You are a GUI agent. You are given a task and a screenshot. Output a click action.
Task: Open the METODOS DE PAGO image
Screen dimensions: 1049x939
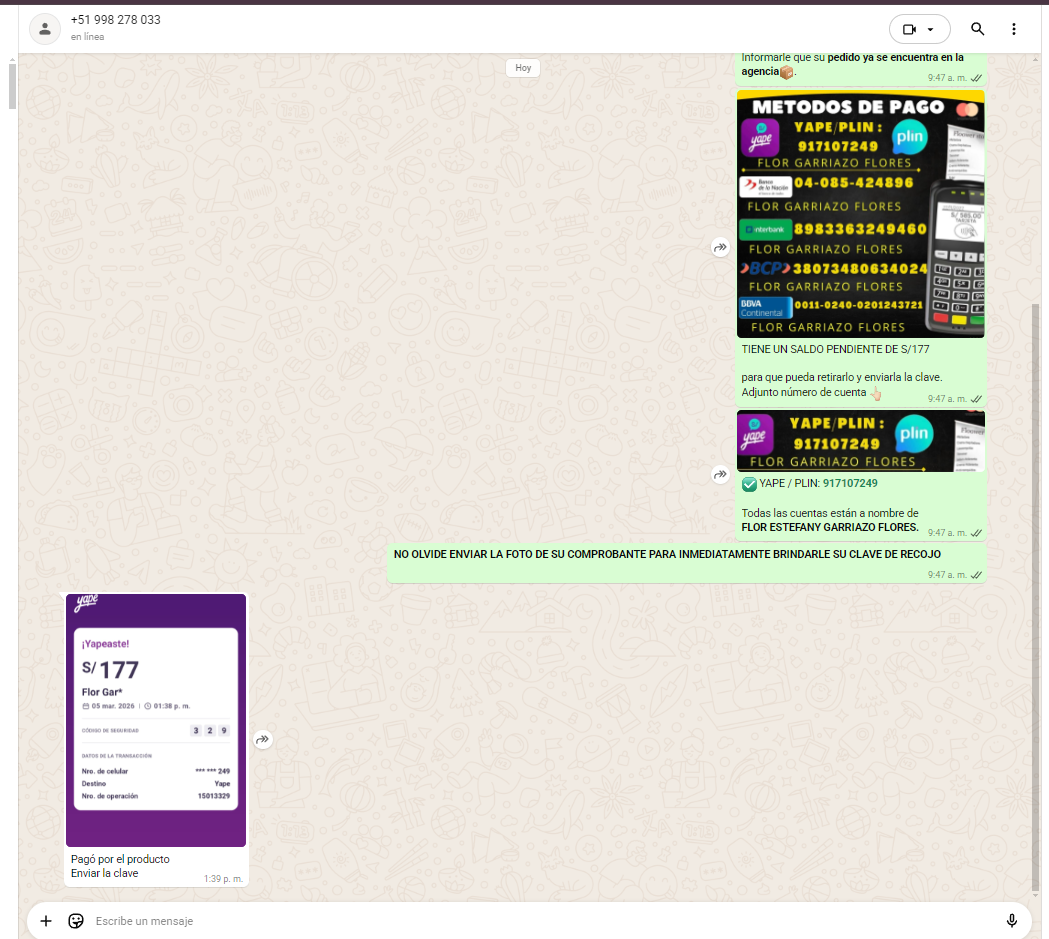[860, 214]
